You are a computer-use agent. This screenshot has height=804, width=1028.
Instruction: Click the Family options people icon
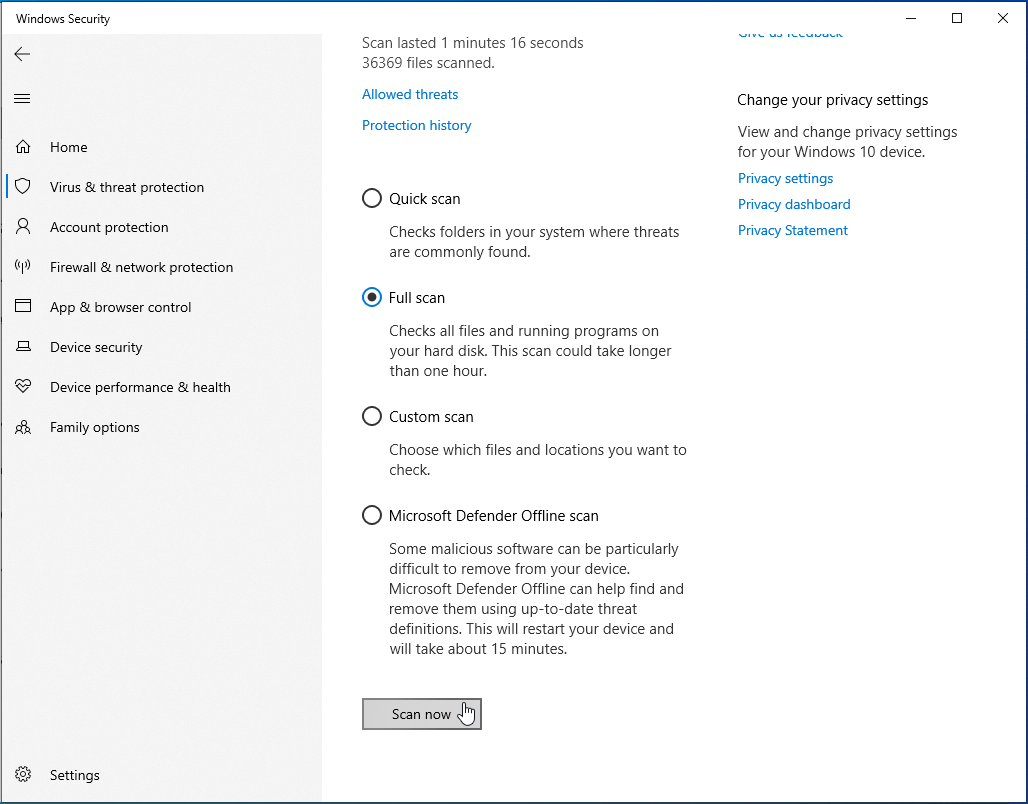coord(23,427)
